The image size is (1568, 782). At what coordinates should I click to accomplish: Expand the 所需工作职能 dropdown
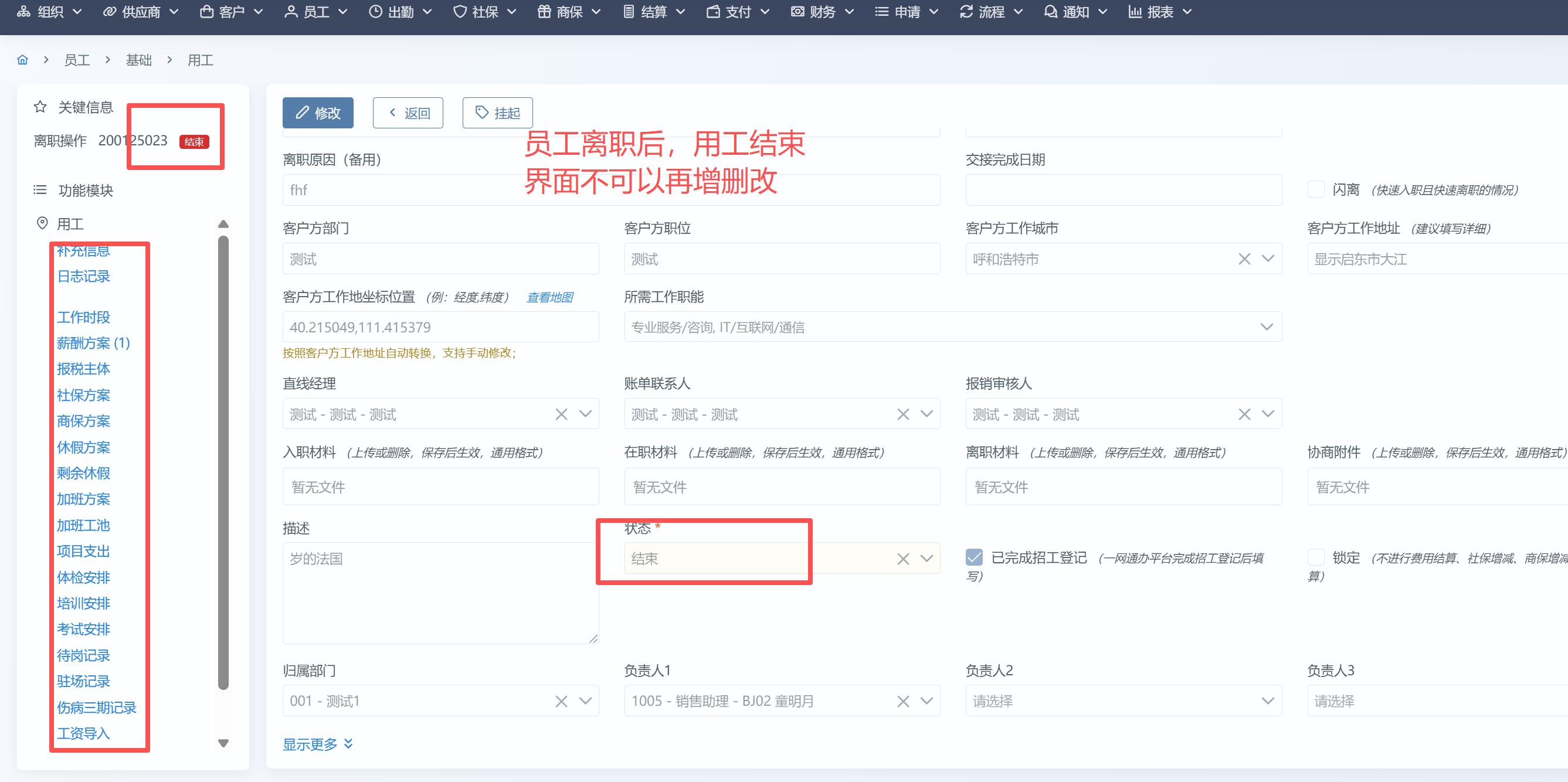click(x=1267, y=328)
